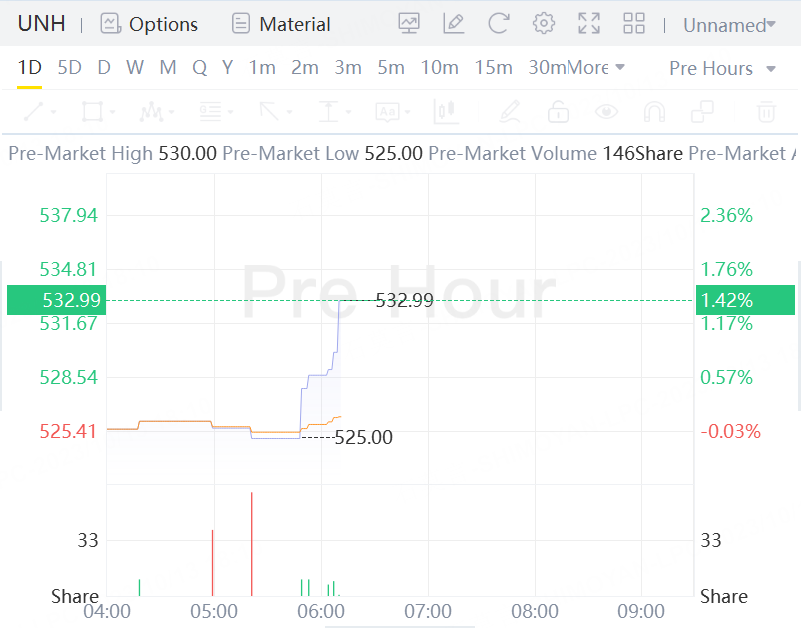801x628 pixels.
Task: Toggle the magnet snap mode
Action: click(653, 111)
